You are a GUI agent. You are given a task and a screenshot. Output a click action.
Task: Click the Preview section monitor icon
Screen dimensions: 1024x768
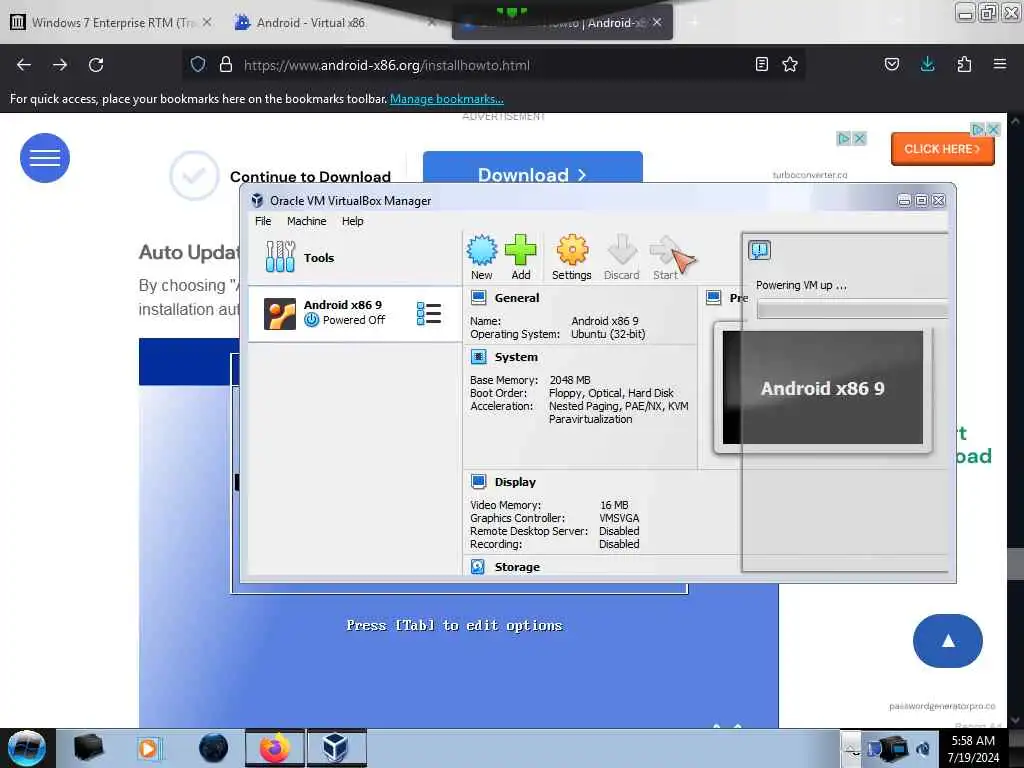click(714, 298)
